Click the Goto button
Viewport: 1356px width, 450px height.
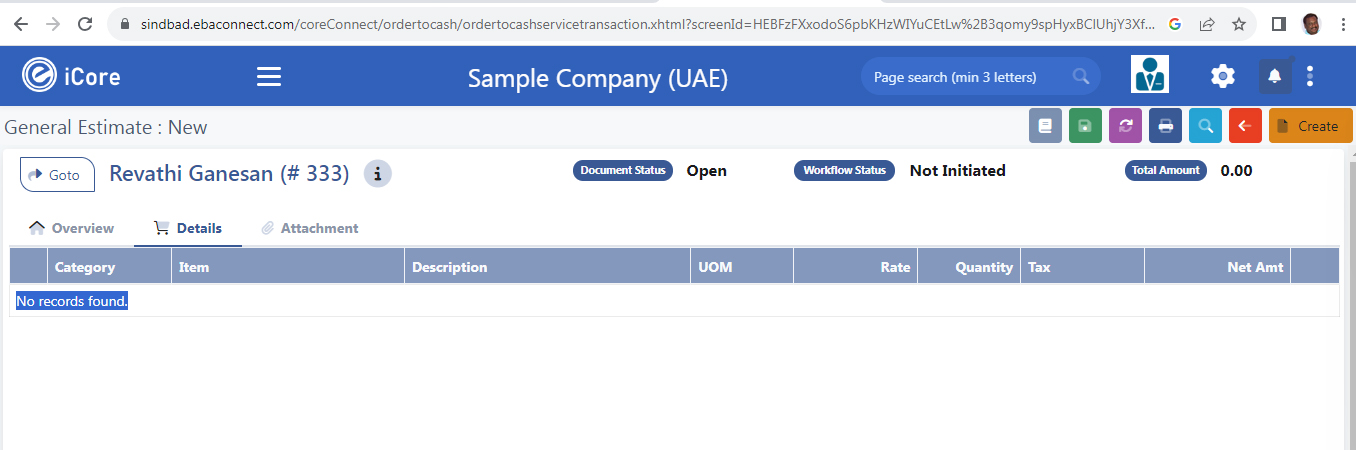(x=57, y=174)
